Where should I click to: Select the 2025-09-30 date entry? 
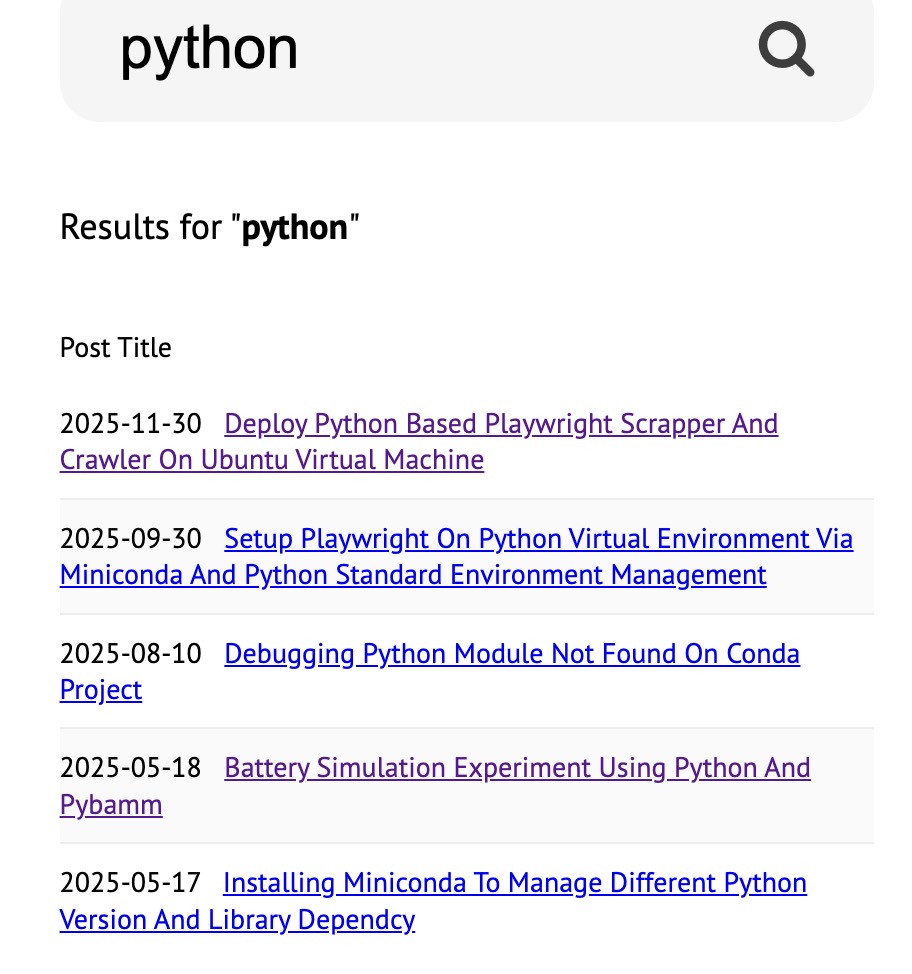coord(130,539)
